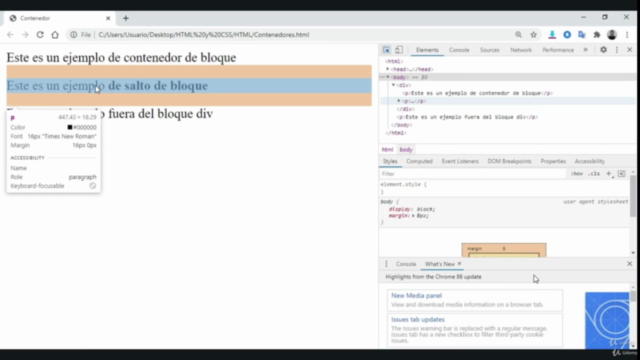Close the Contenedor tab
Screen dimensions: 640x360
(x=108, y=18)
